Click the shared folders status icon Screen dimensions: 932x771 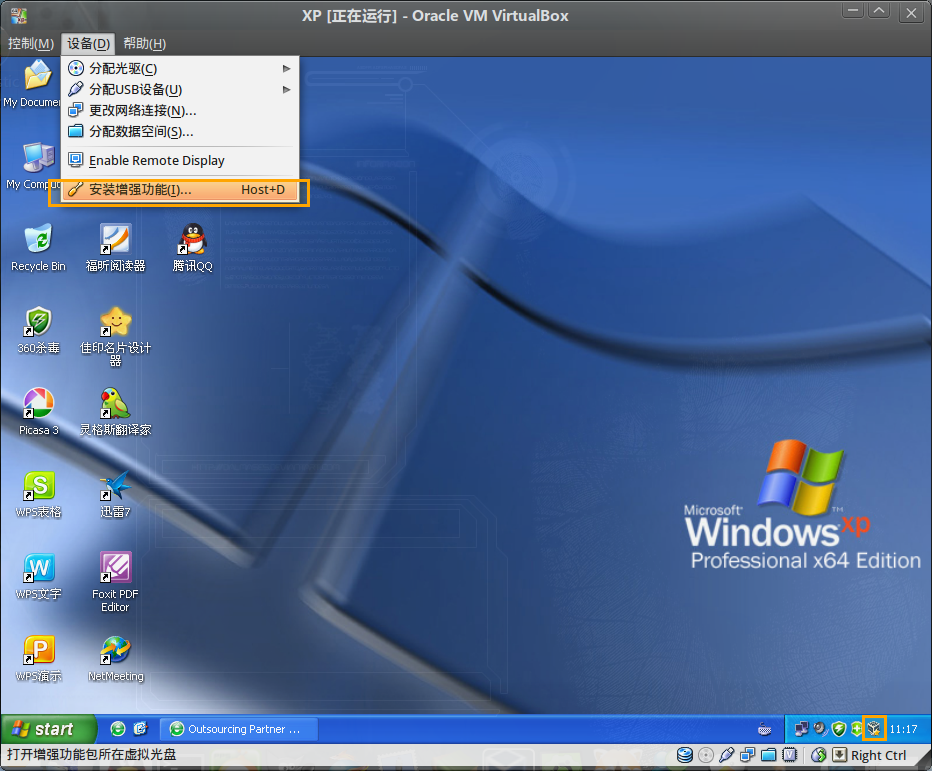pyautogui.click(x=769, y=755)
